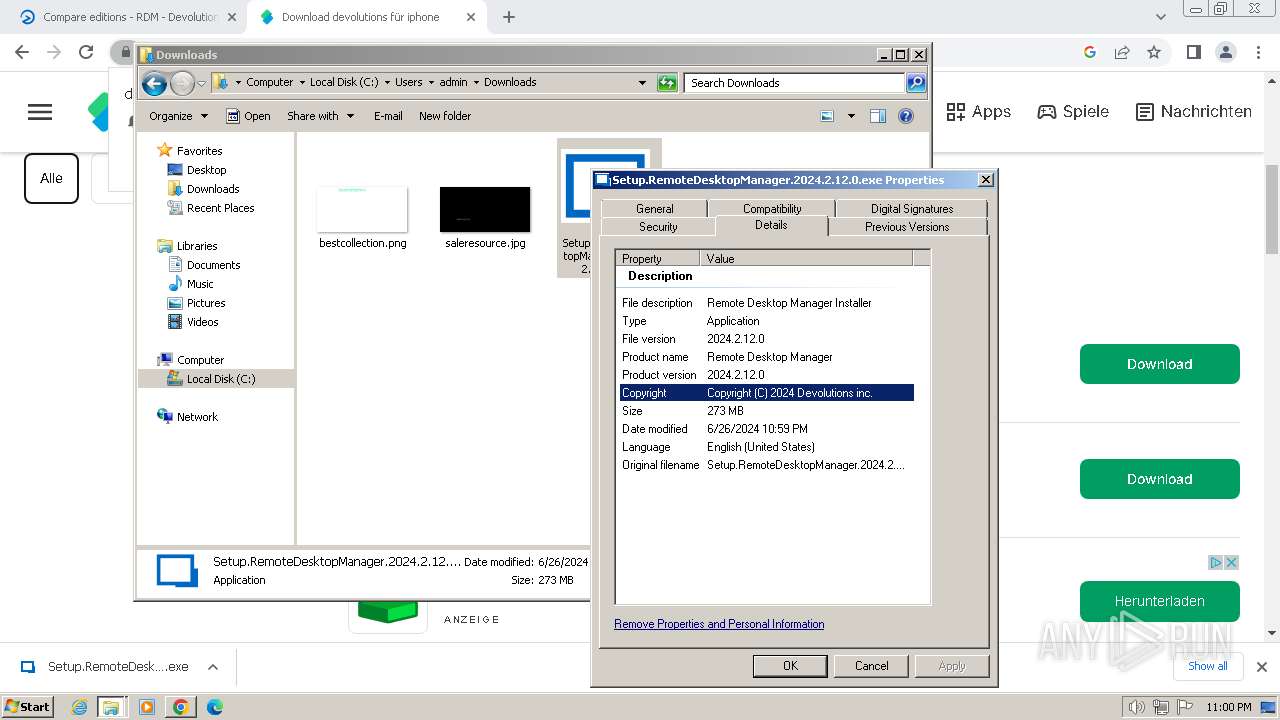Reload the Chrome page
This screenshot has height=720, width=1280.
[86, 52]
